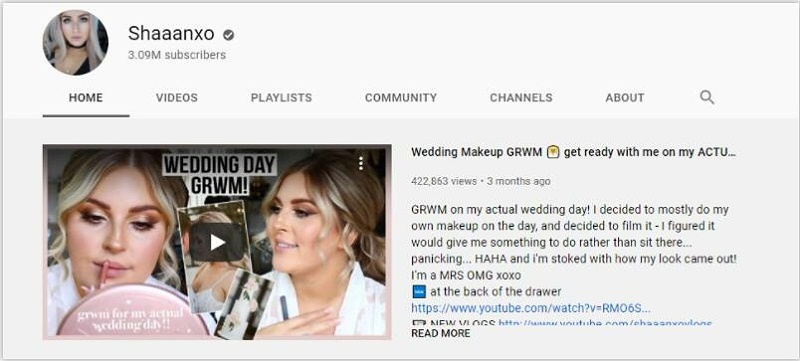Select the Home tab
This screenshot has height=361, width=800.
pos(86,97)
